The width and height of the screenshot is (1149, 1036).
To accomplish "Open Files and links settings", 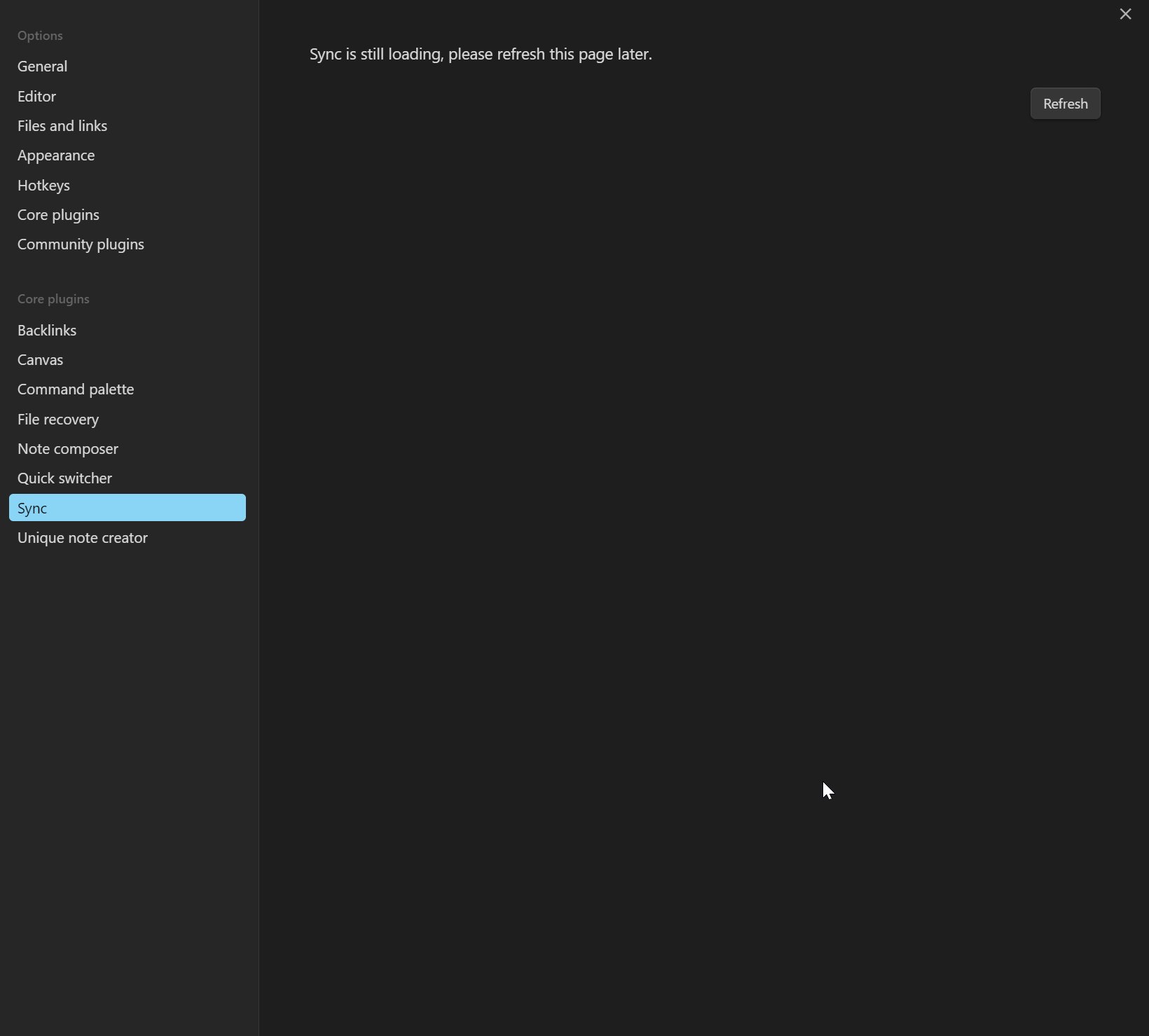I will click(62, 126).
